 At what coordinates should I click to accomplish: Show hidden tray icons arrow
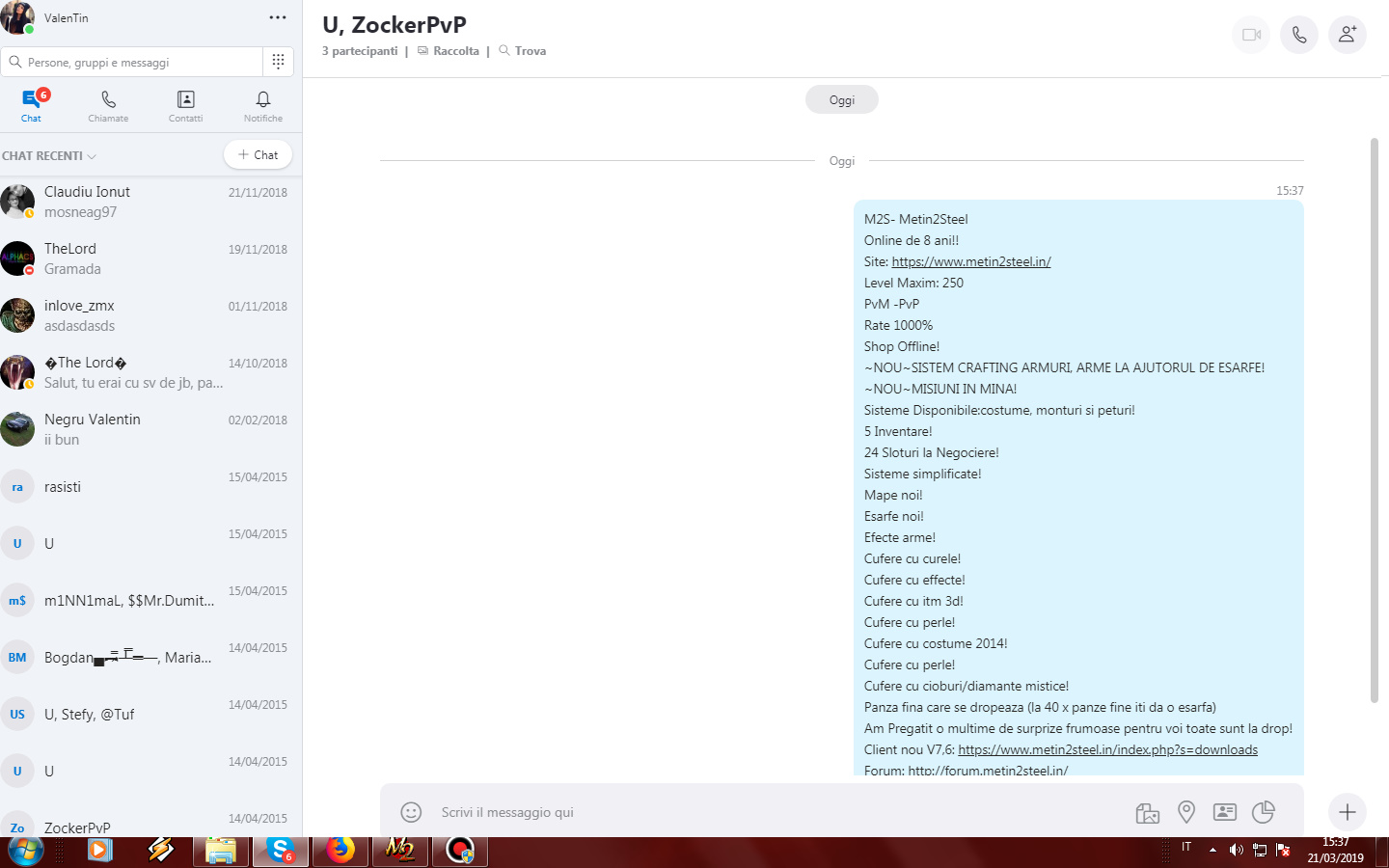1212,850
